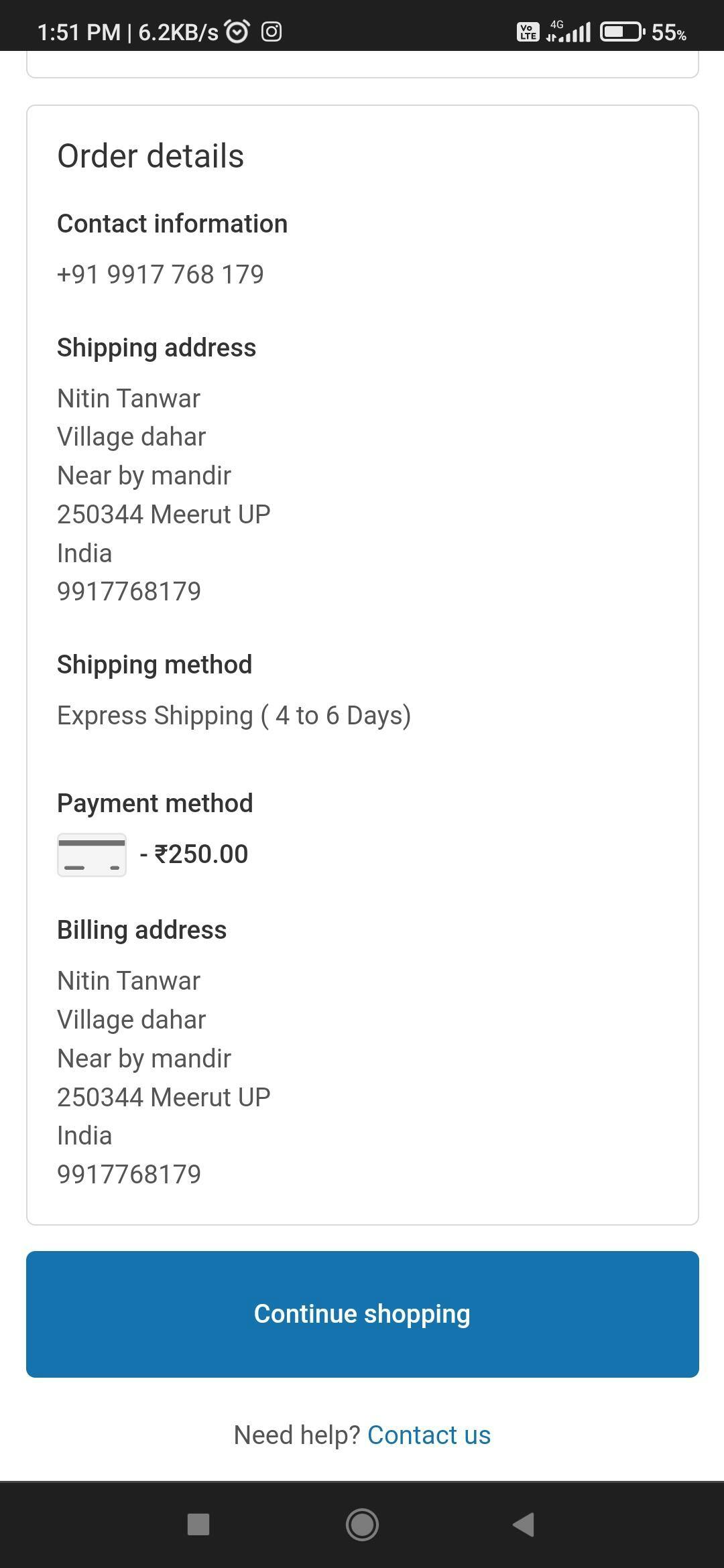The height and width of the screenshot is (1568, 724).
Task: Tap the 1:51 PM clock in status bar
Action: click(78, 32)
